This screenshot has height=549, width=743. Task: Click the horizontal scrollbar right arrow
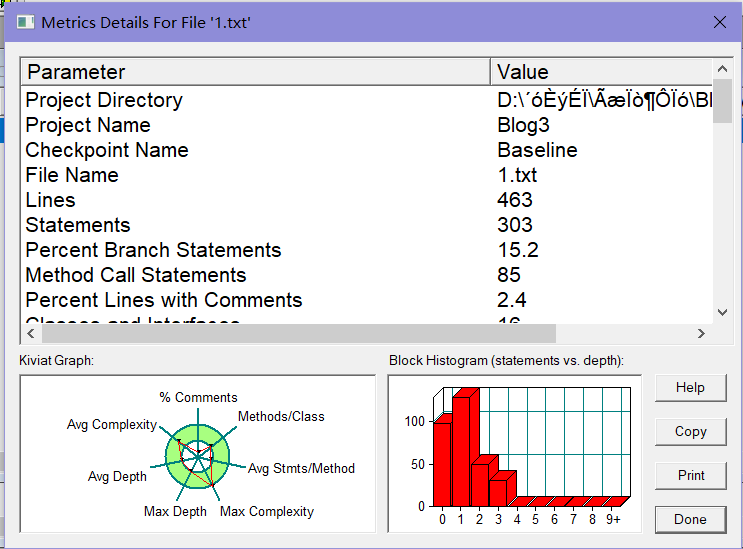[x=701, y=333]
